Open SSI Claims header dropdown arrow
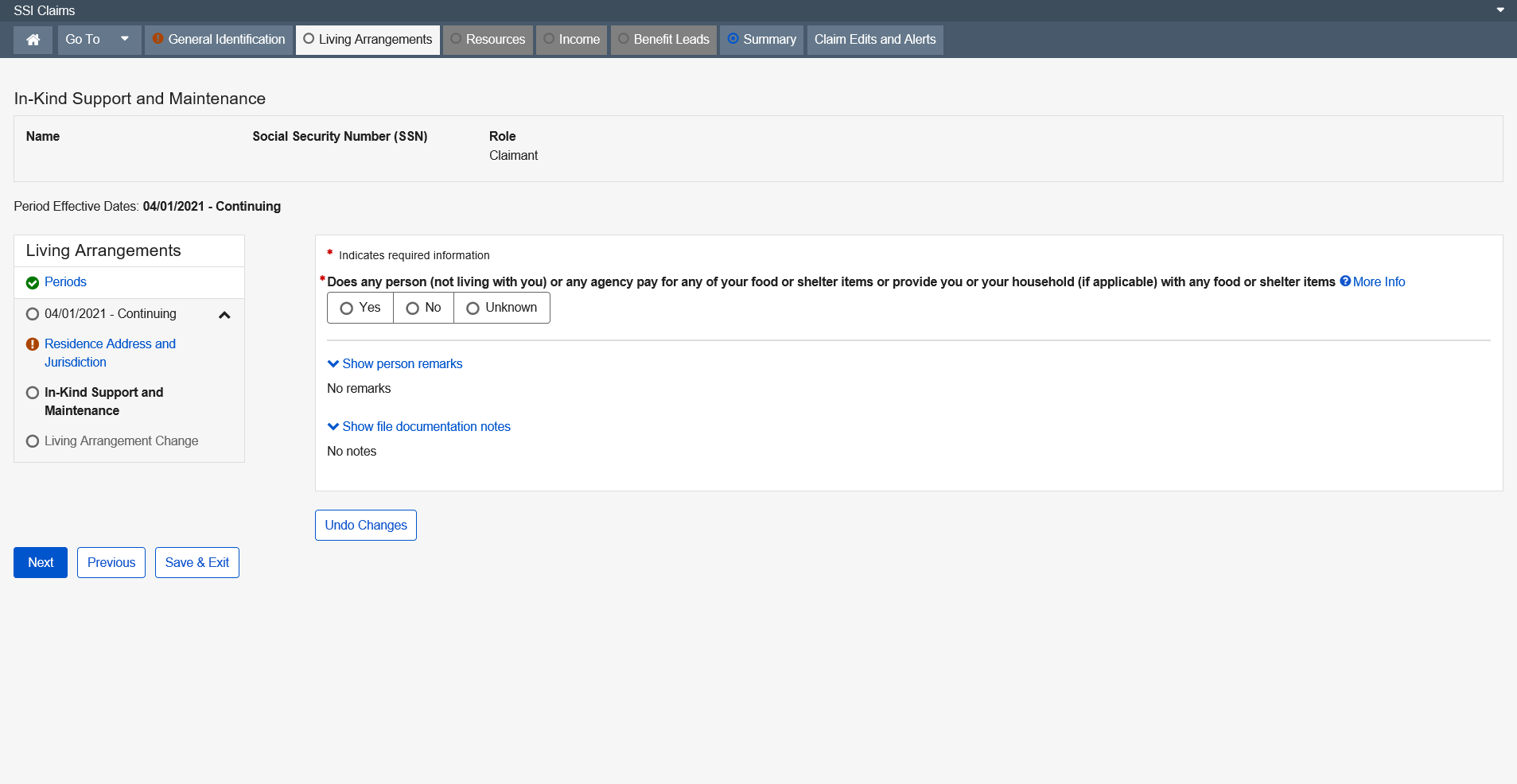Viewport: 1517px width, 784px height. point(1500,10)
